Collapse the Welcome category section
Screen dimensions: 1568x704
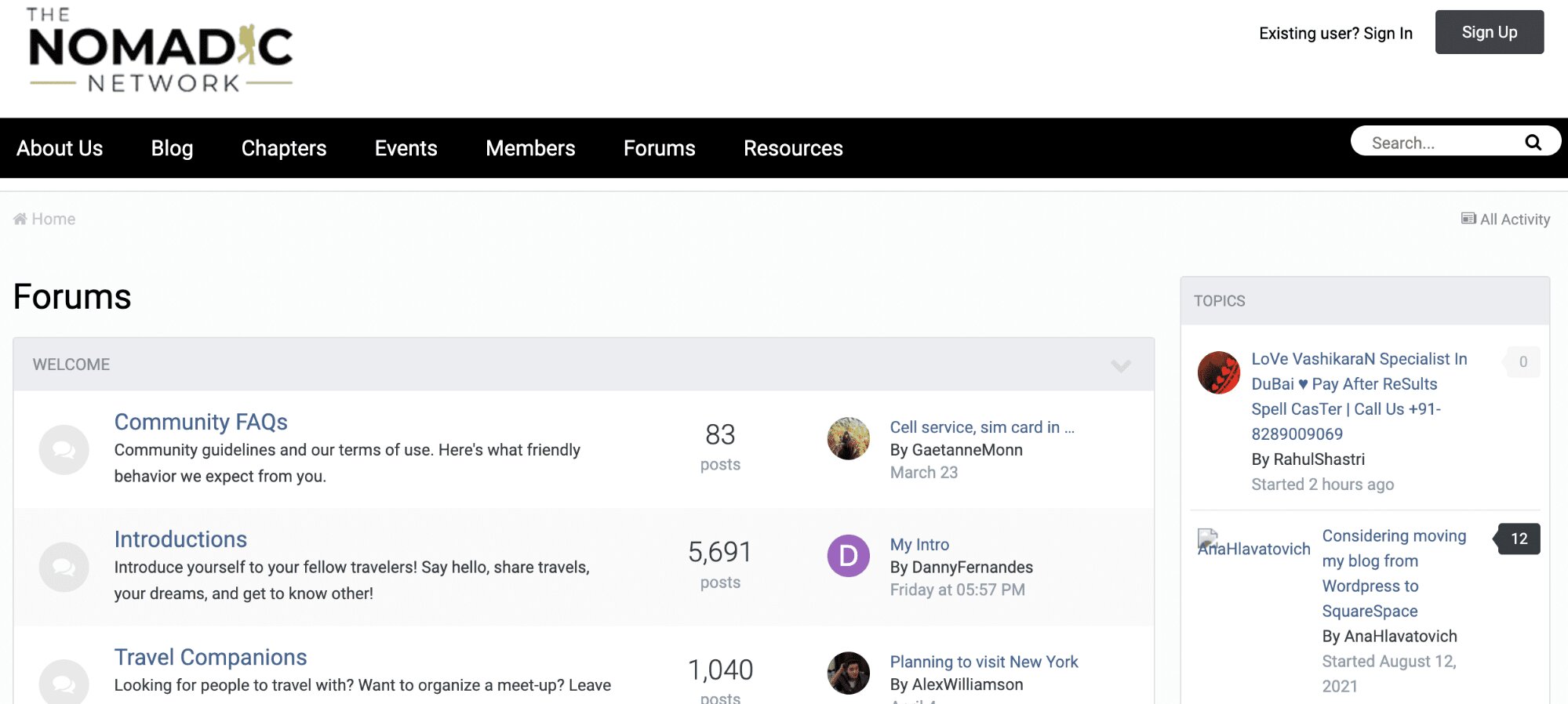click(x=1120, y=365)
